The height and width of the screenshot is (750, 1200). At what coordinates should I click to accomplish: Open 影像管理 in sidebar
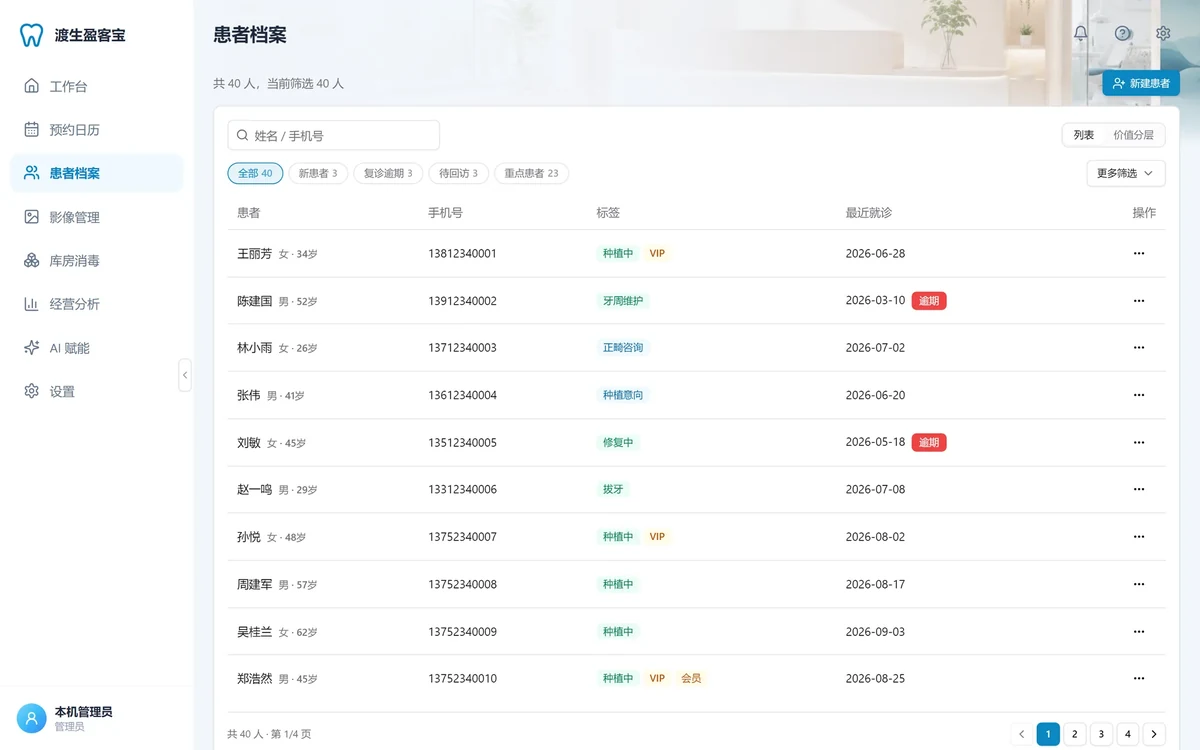point(96,217)
